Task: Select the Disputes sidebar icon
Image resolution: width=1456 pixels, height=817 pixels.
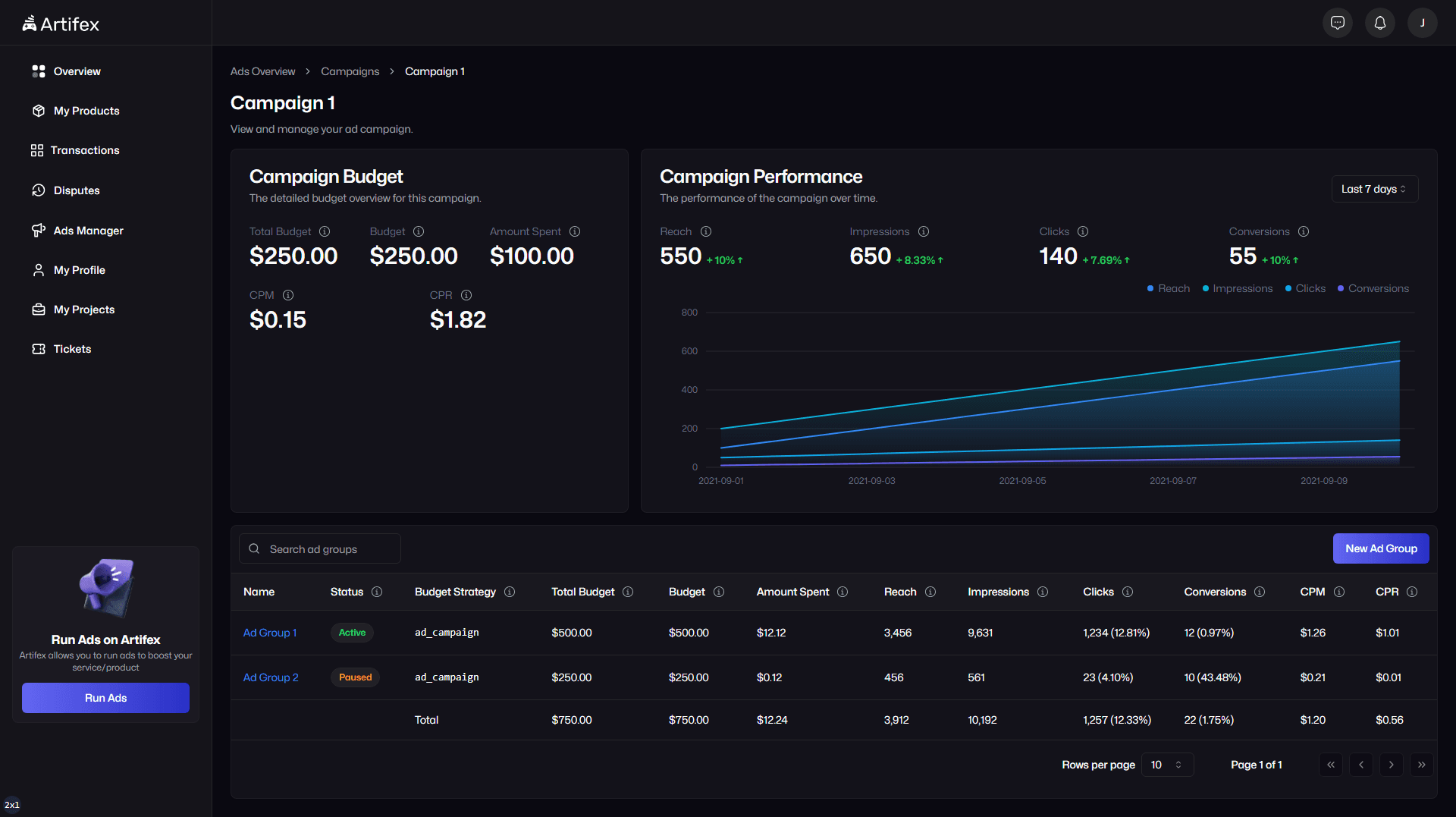Action: point(39,190)
